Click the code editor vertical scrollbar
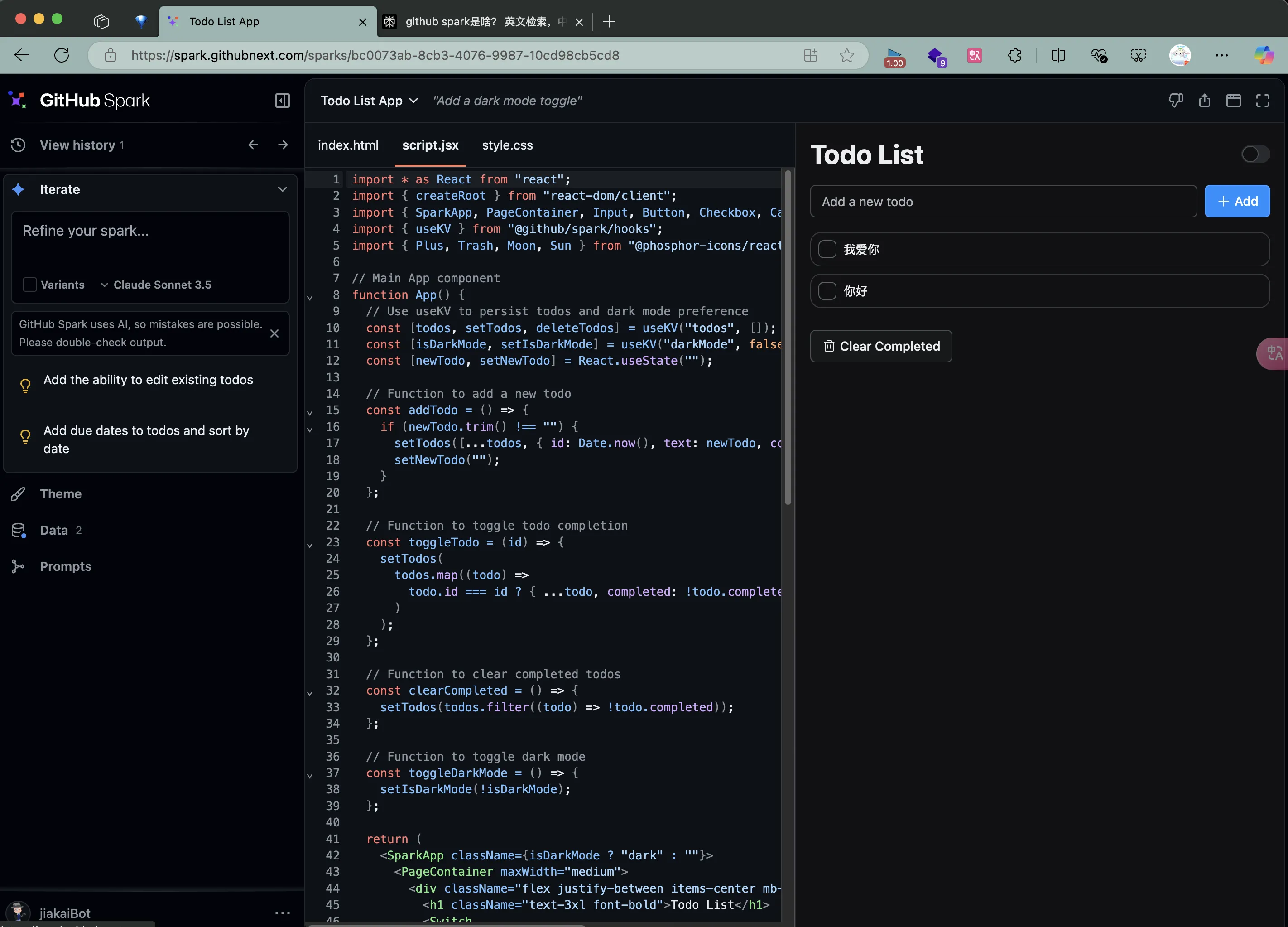1288x927 pixels. pyautogui.click(x=788, y=338)
